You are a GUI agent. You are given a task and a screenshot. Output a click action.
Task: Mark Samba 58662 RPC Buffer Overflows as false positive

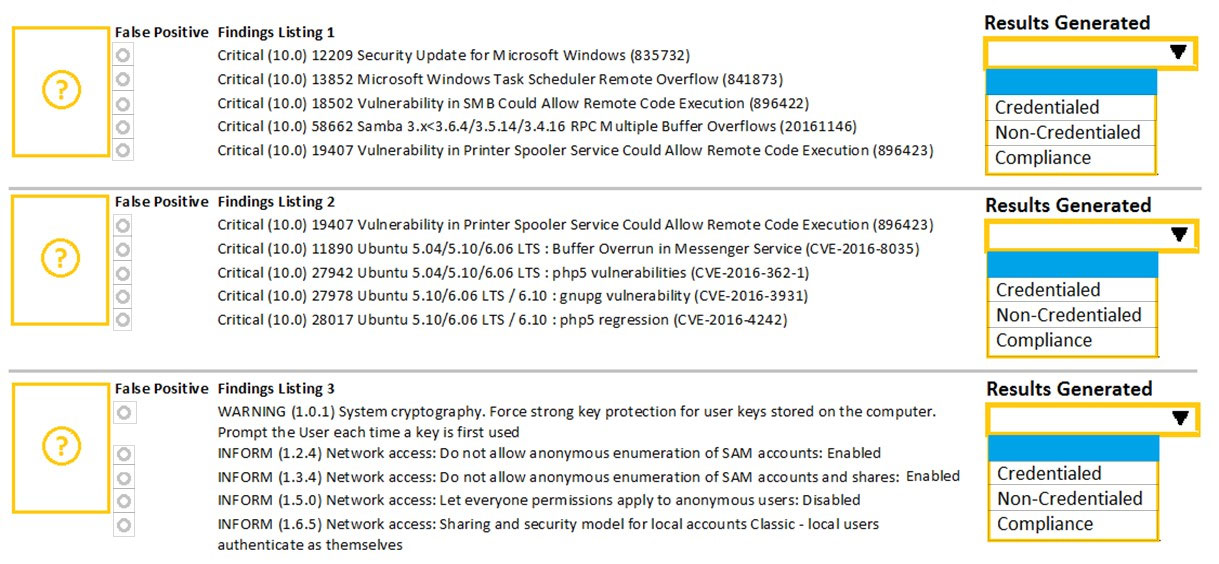123,126
